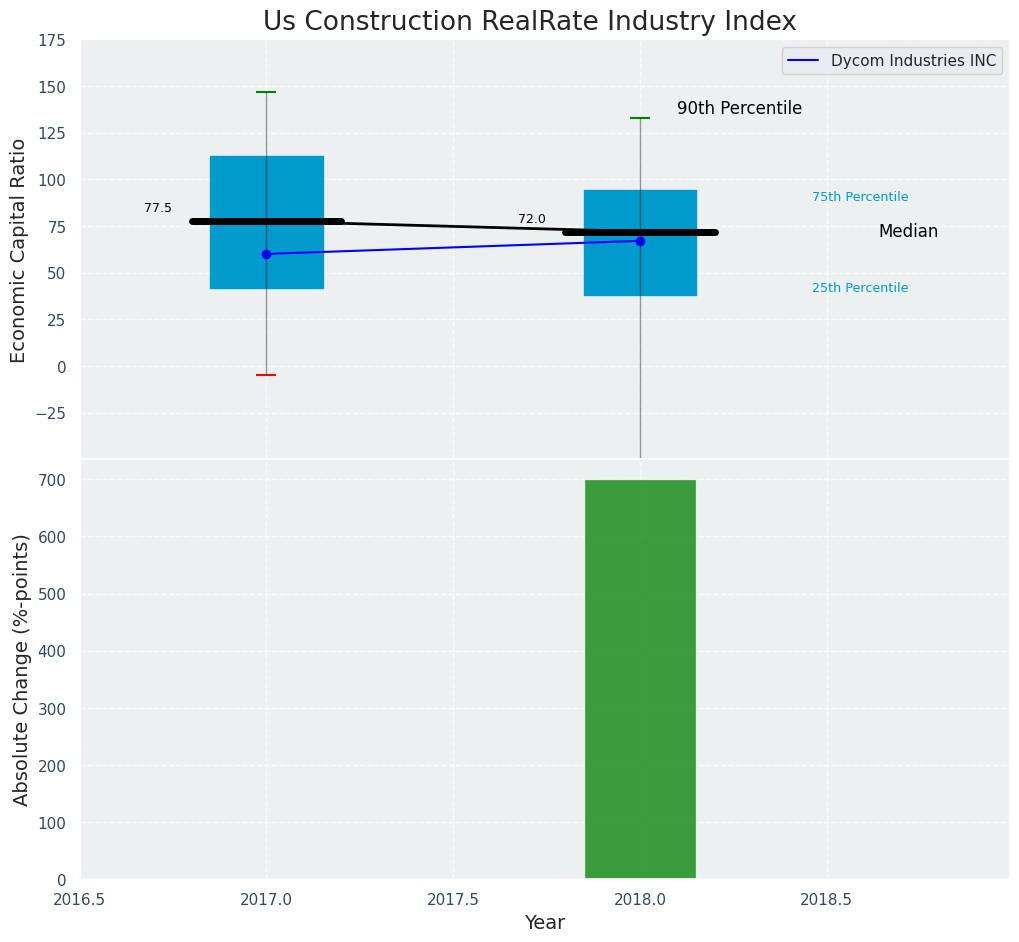Click the Year x-axis label
The width and height of the screenshot is (1019, 942).
(545, 923)
